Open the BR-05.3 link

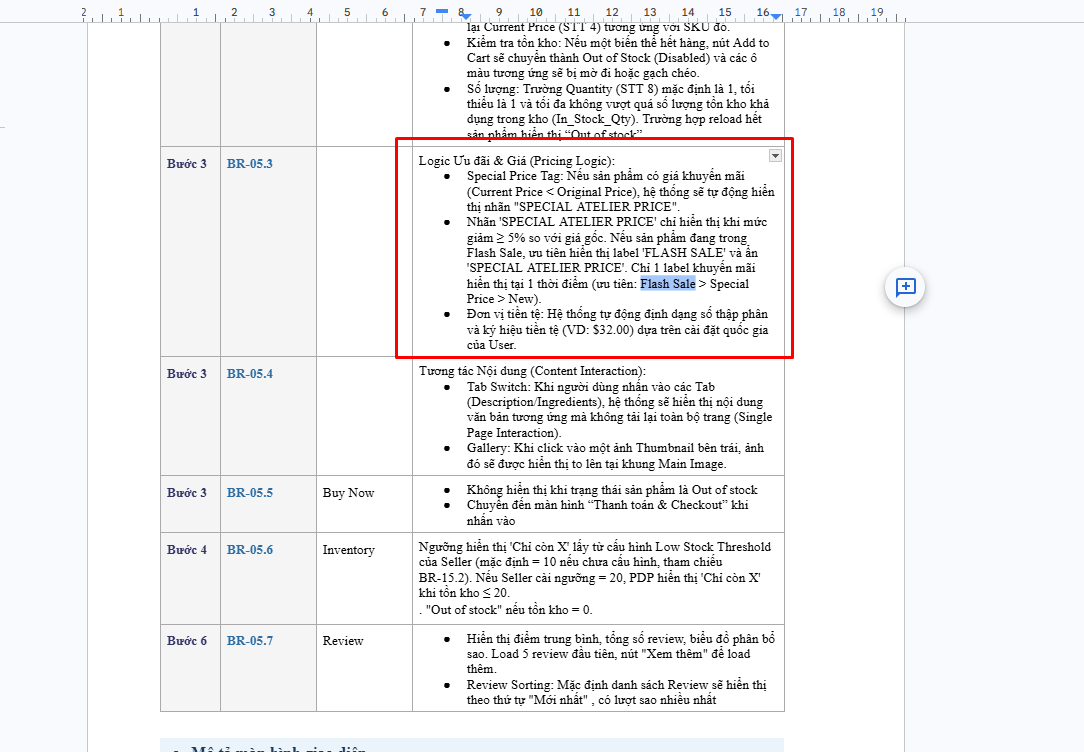[250, 164]
